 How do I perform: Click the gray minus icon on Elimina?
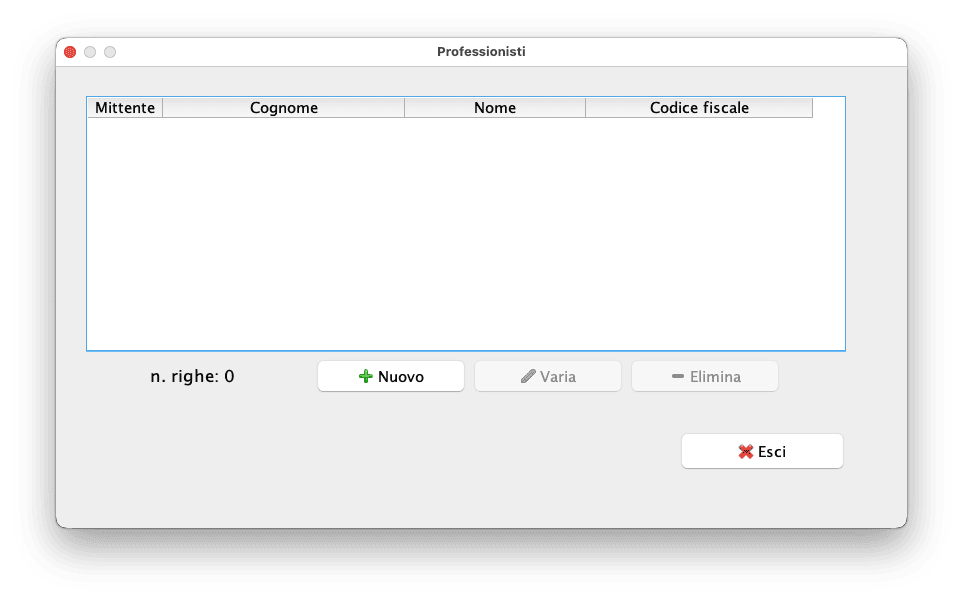click(x=678, y=376)
